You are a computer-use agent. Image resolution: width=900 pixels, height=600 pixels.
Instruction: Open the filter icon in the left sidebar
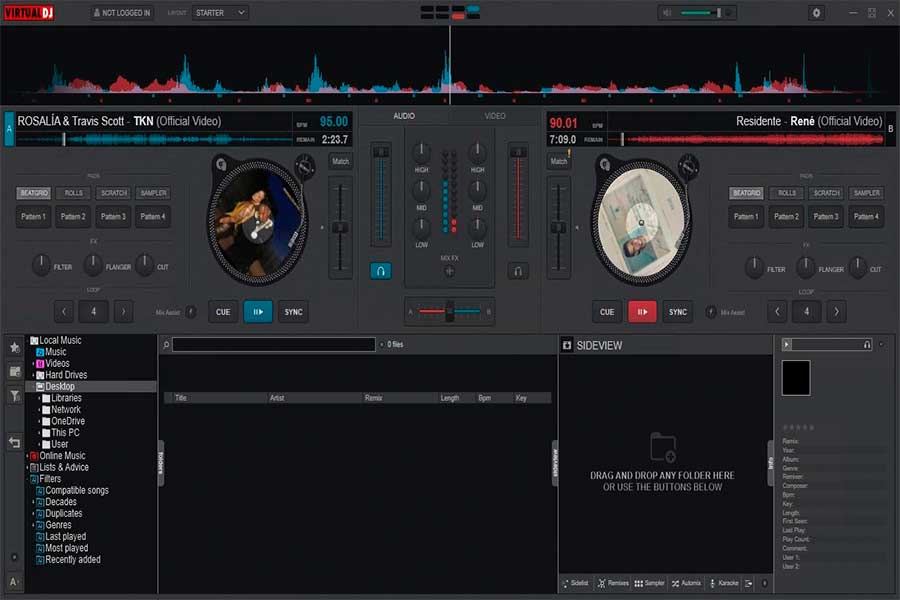coord(14,395)
